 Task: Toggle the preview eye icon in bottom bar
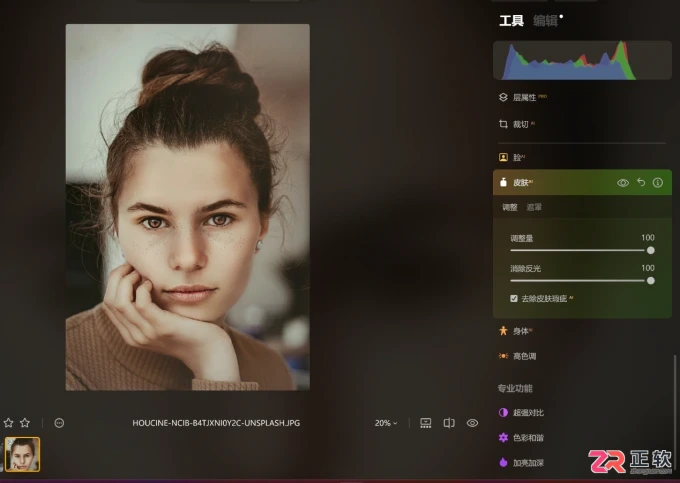pos(472,423)
